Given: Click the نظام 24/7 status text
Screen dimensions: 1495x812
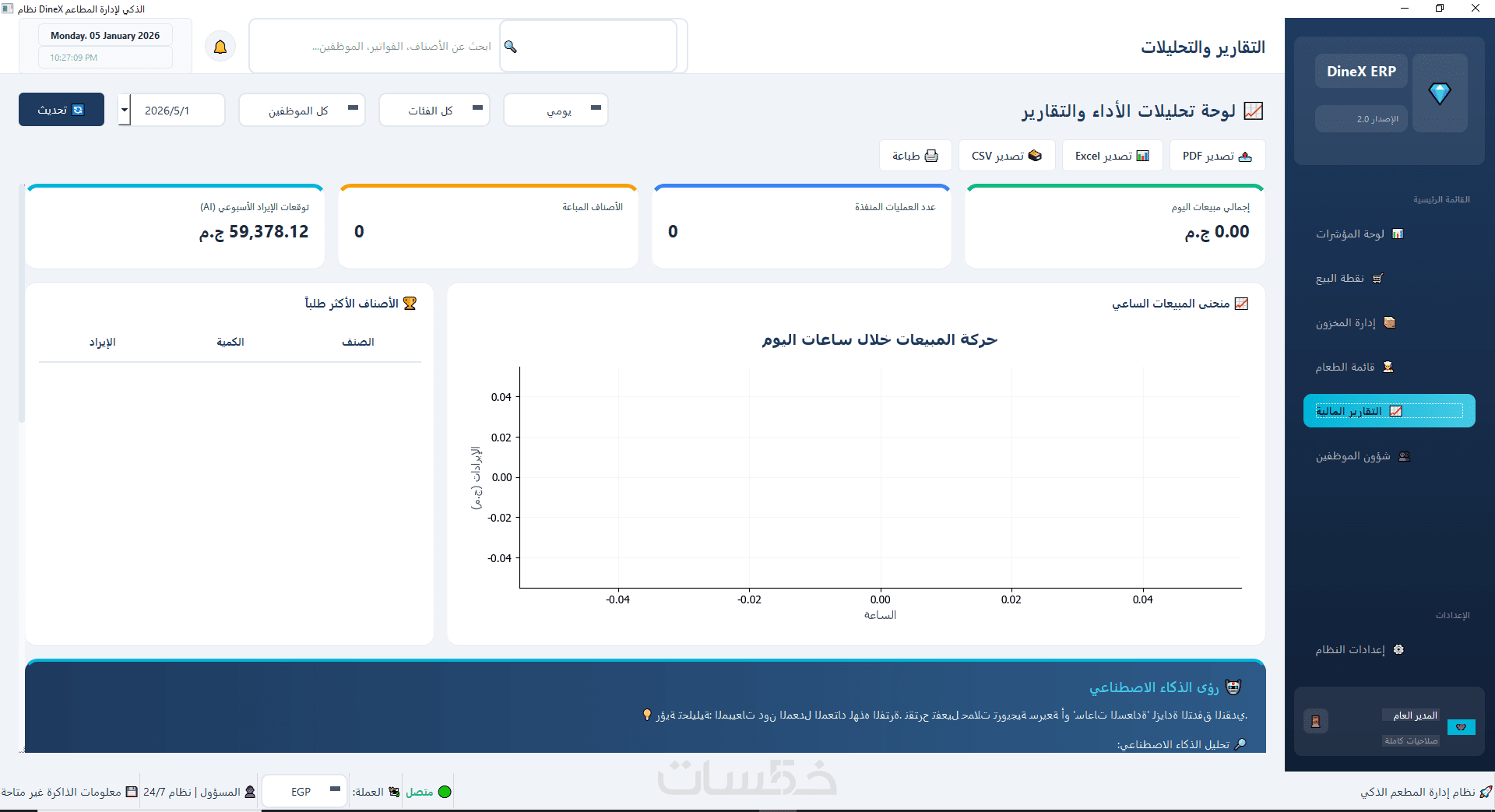Looking at the screenshot, I should pyautogui.click(x=167, y=792).
